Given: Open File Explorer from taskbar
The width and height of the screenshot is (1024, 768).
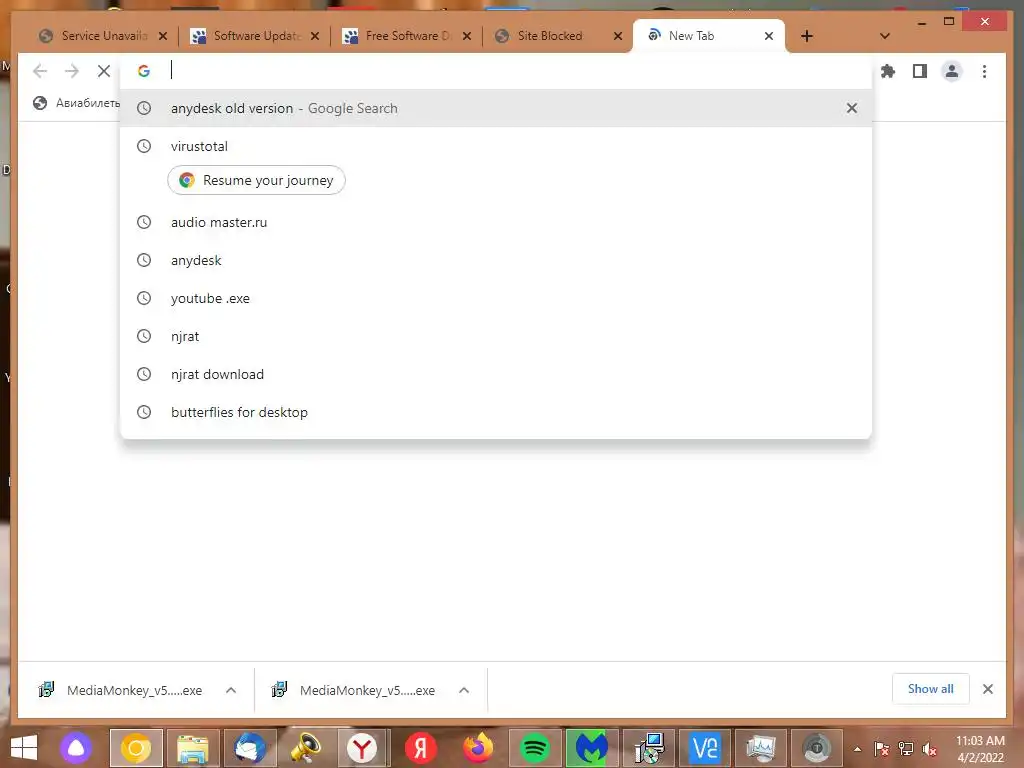Looking at the screenshot, I should coord(193,748).
